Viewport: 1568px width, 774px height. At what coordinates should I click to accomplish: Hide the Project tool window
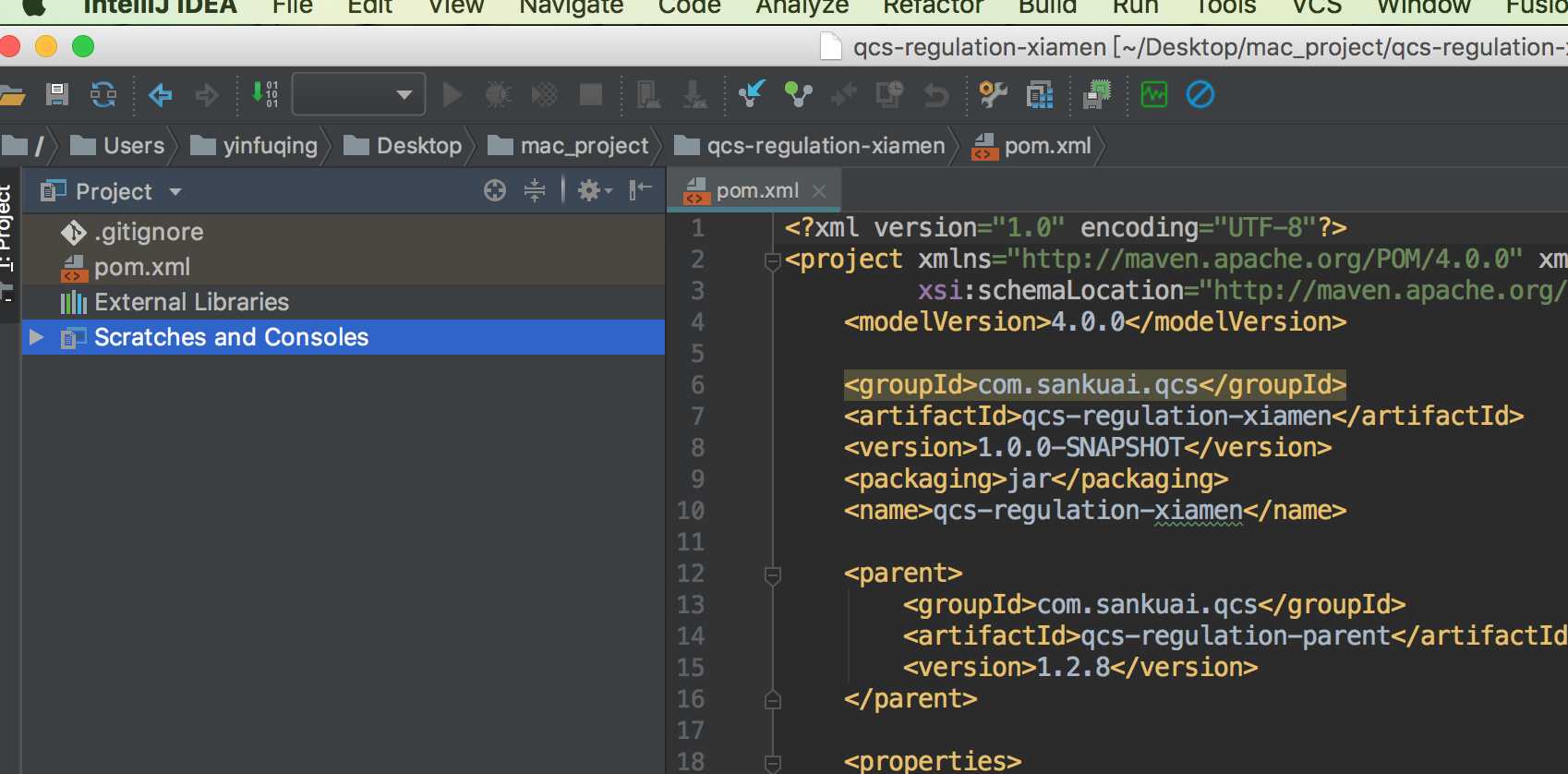(640, 190)
